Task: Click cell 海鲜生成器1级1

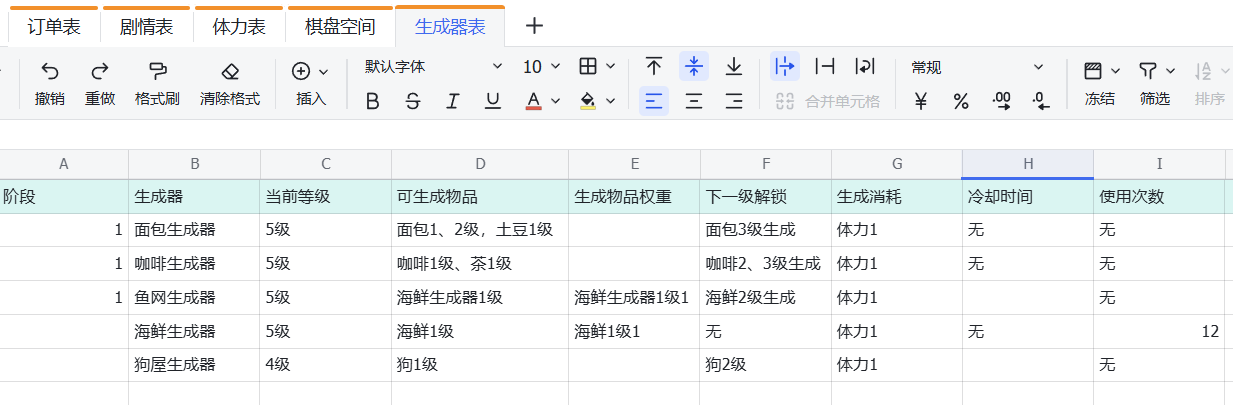Action: point(634,298)
